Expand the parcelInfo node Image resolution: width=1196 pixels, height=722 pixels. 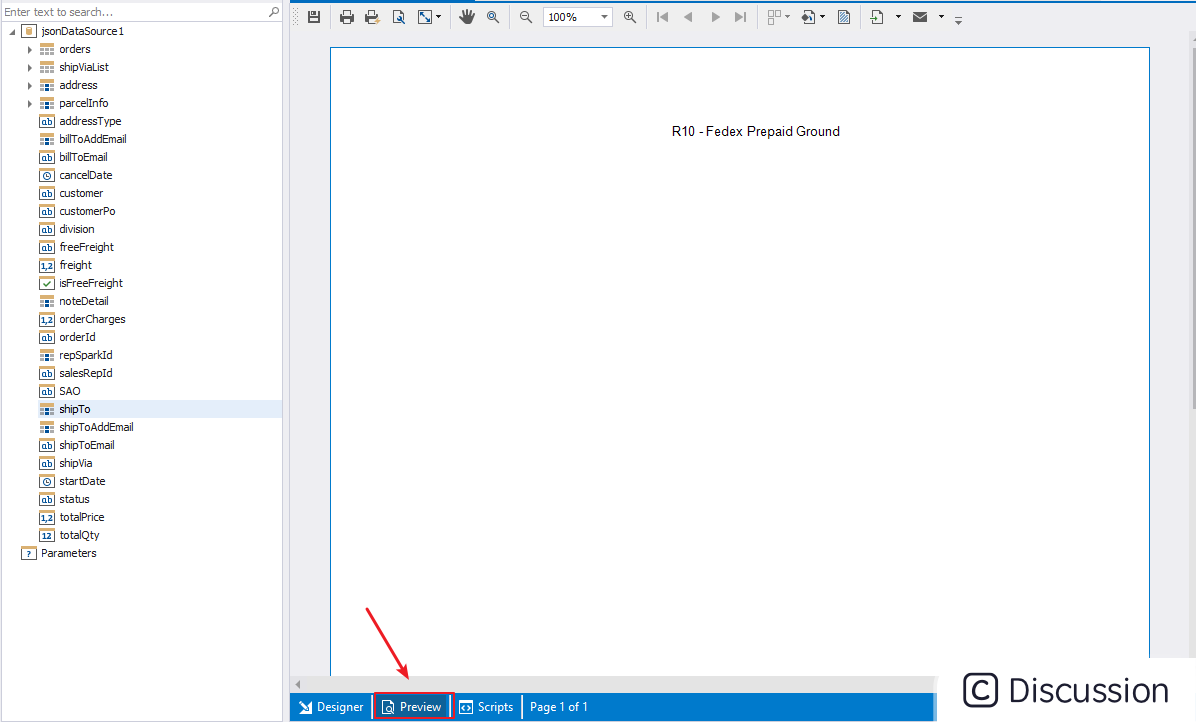click(30, 104)
